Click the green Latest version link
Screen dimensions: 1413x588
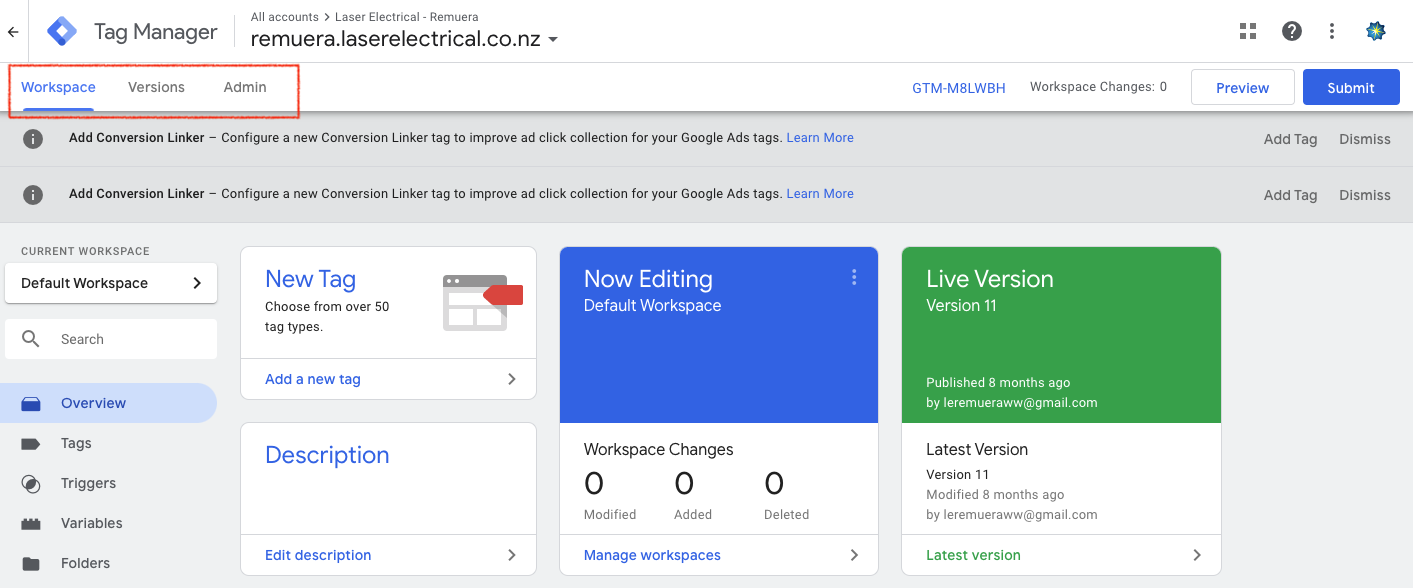[973, 556]
